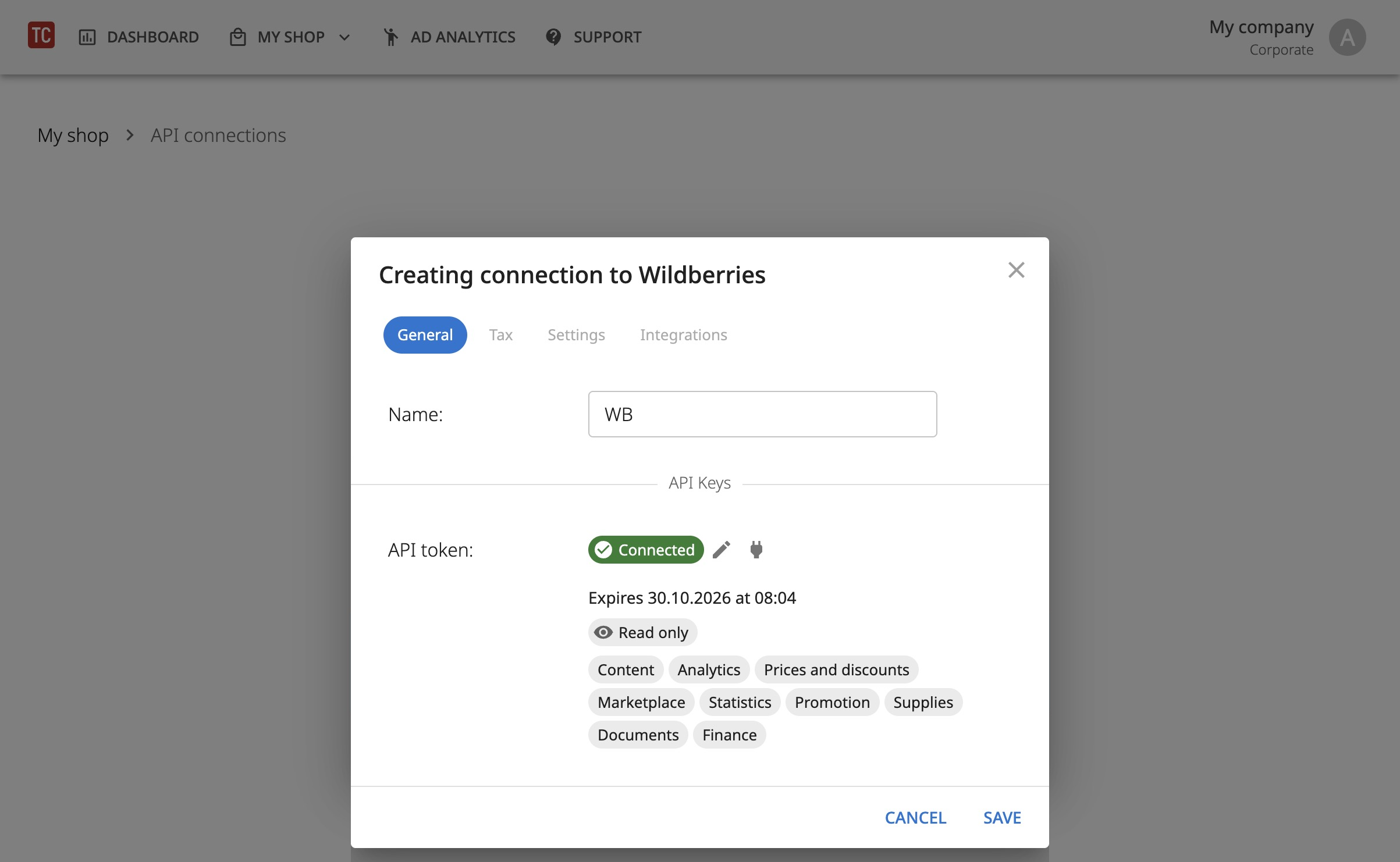Switch to the Tax tab
The height and width of the screenshot is (862, 1400).
[500, 335]
